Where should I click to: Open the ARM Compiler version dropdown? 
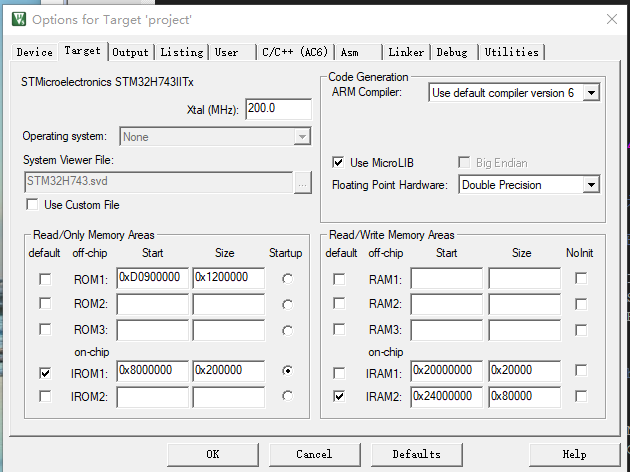coord(514,93)
